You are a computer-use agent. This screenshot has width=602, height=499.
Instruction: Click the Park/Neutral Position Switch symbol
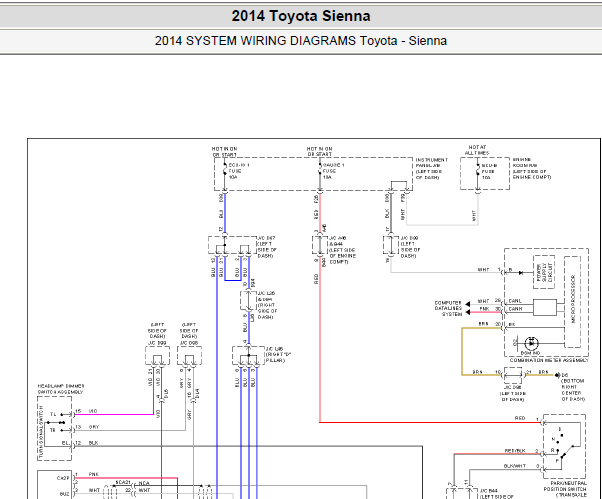tap(564, 446)
